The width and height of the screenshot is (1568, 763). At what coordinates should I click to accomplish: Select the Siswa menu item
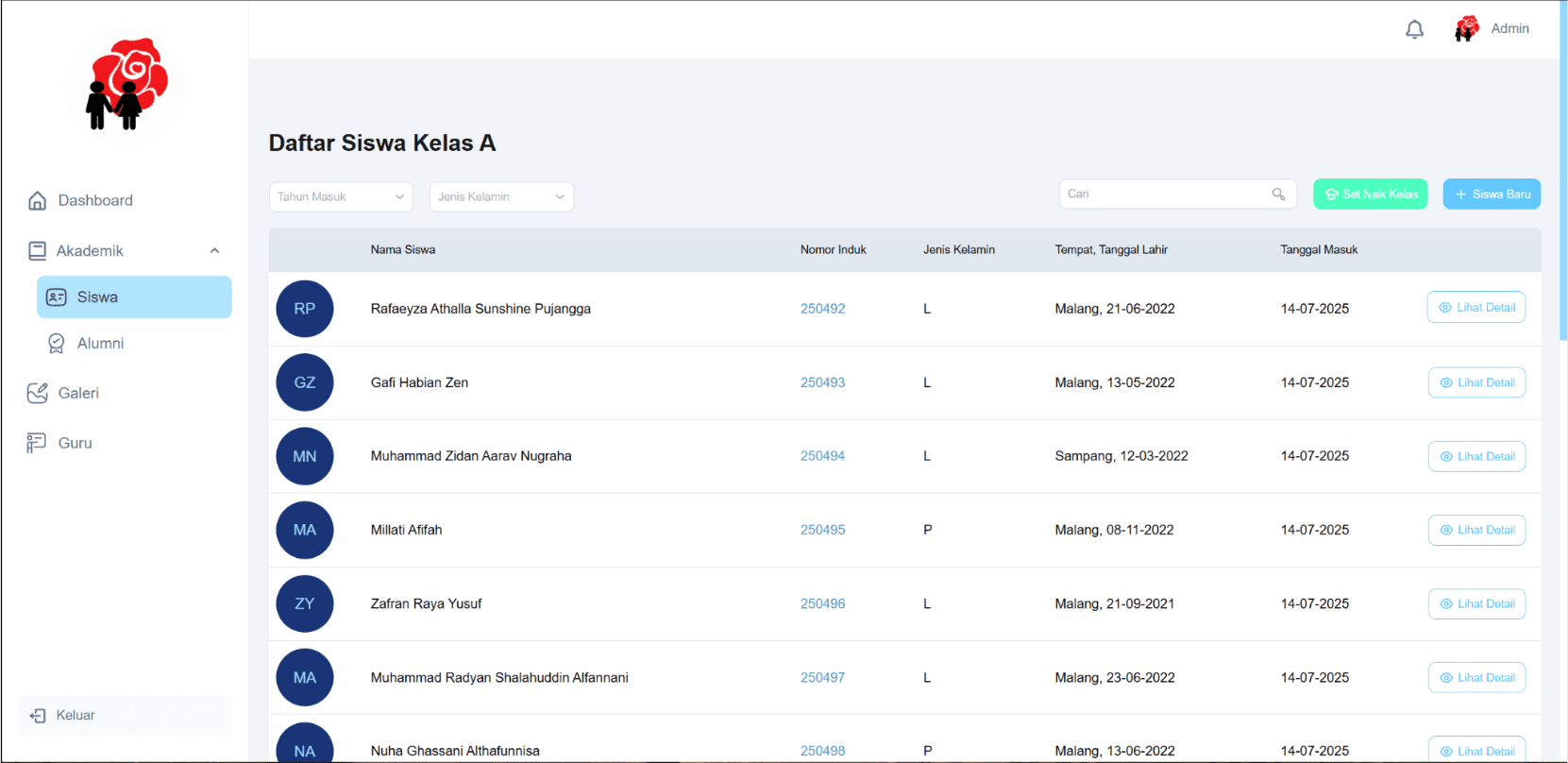(134, 297)
